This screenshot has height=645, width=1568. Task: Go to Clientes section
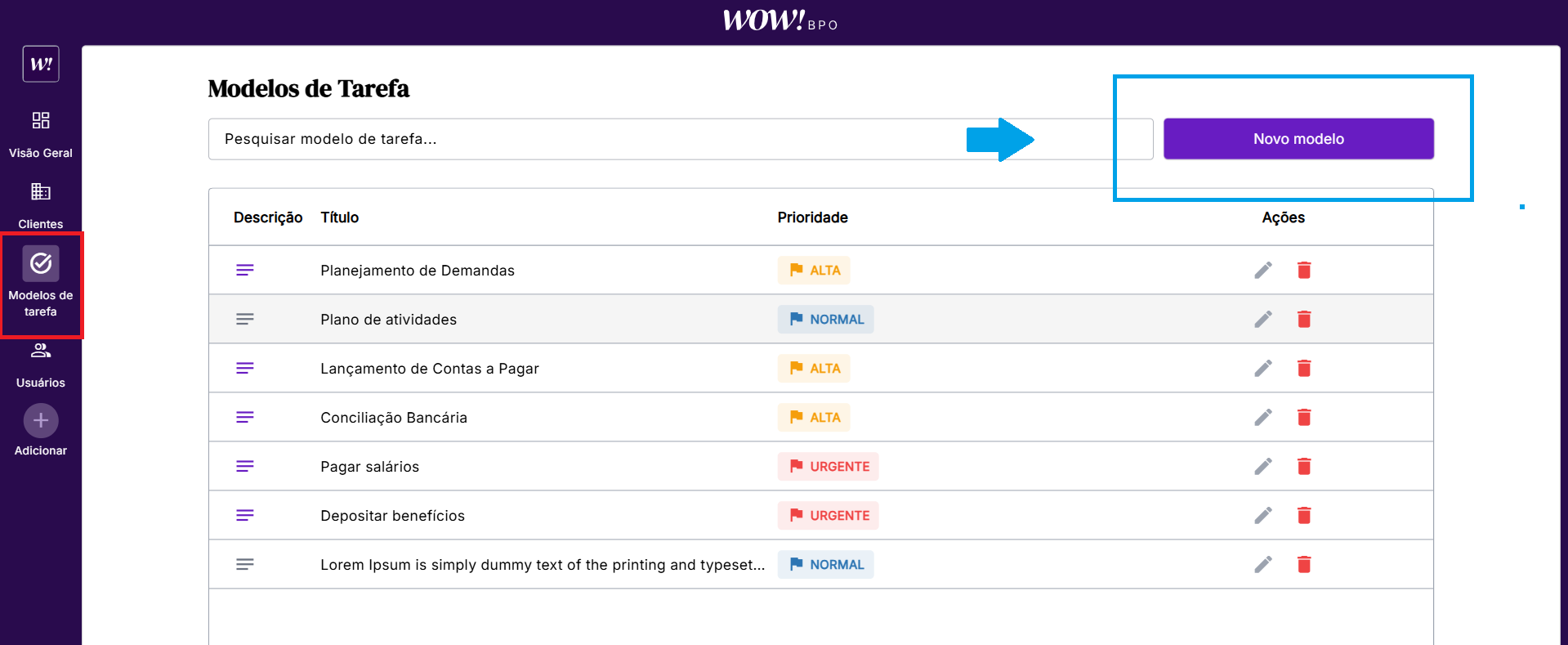point(41,205)
